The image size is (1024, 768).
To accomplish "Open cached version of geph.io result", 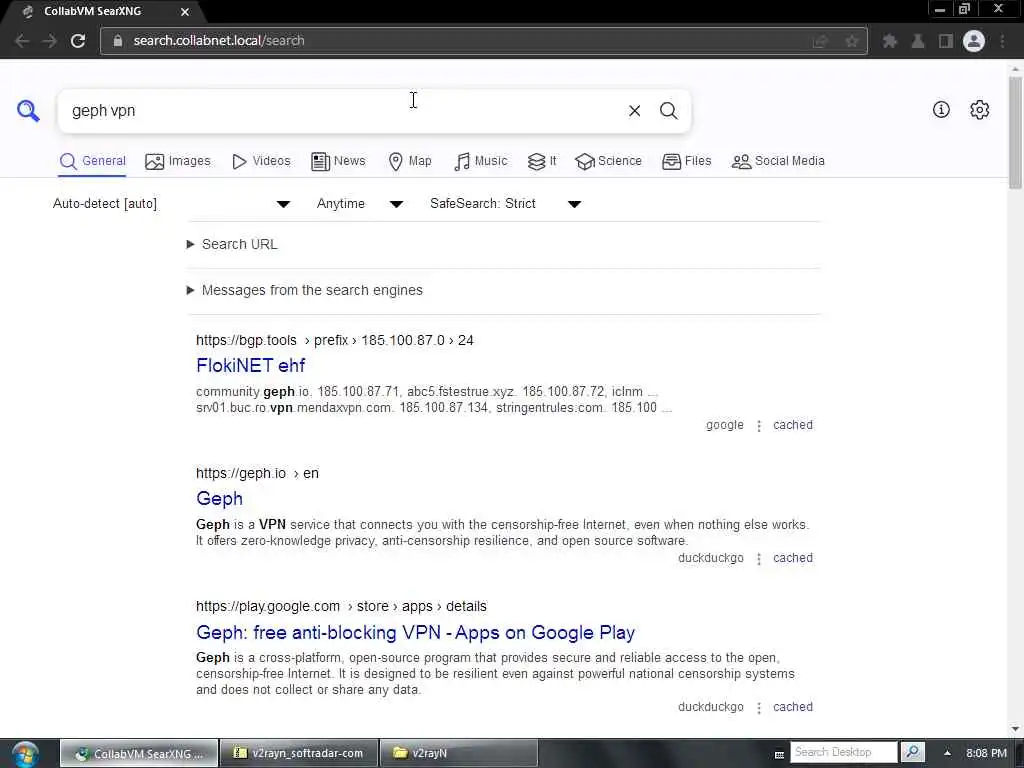I will pyautogui.click(x=793, y=558).
